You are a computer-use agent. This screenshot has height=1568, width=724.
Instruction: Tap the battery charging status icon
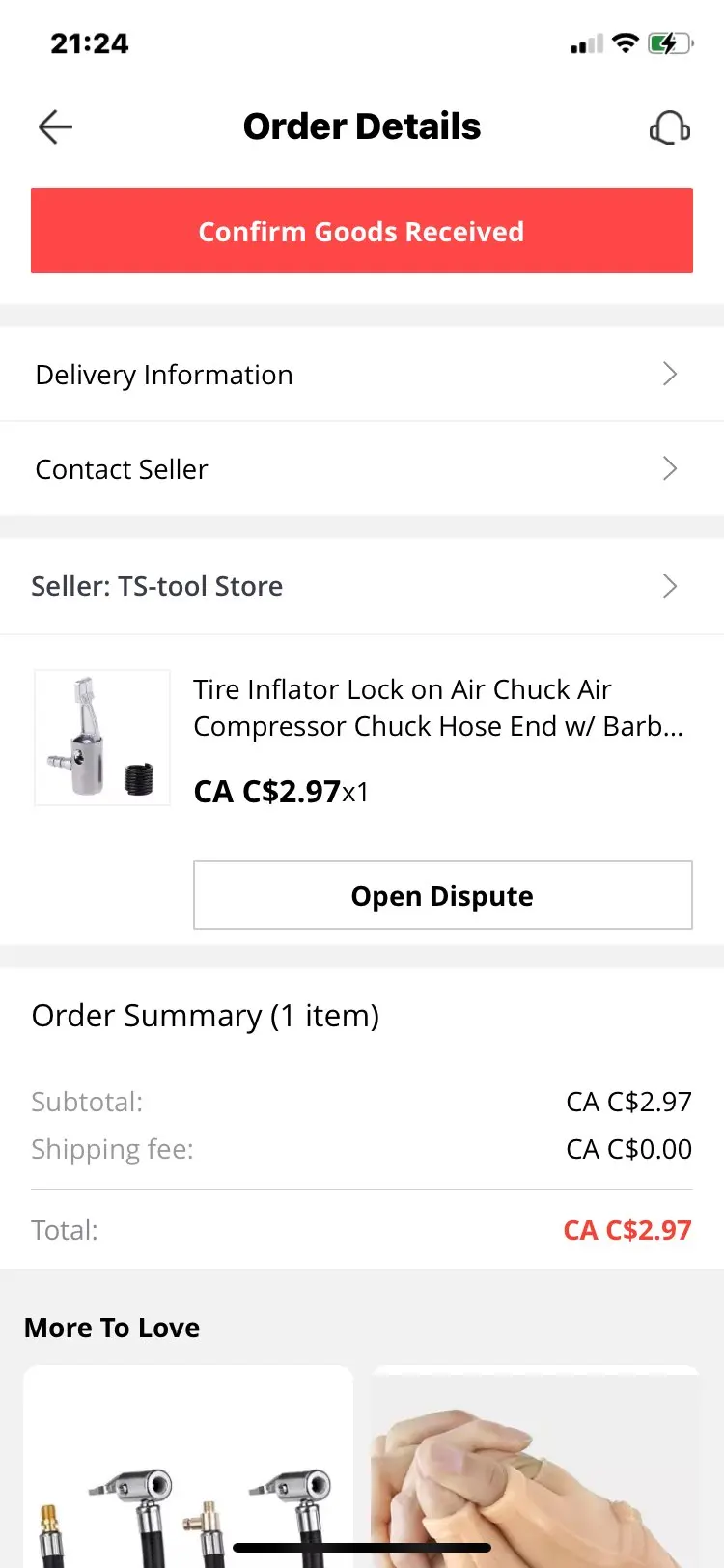tap(670, 43)
